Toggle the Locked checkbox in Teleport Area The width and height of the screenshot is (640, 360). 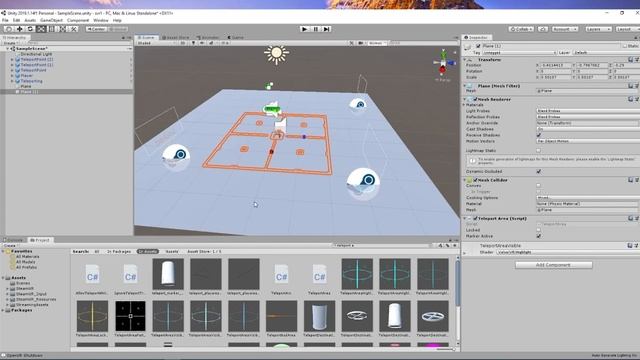click(x=539, y=230)
